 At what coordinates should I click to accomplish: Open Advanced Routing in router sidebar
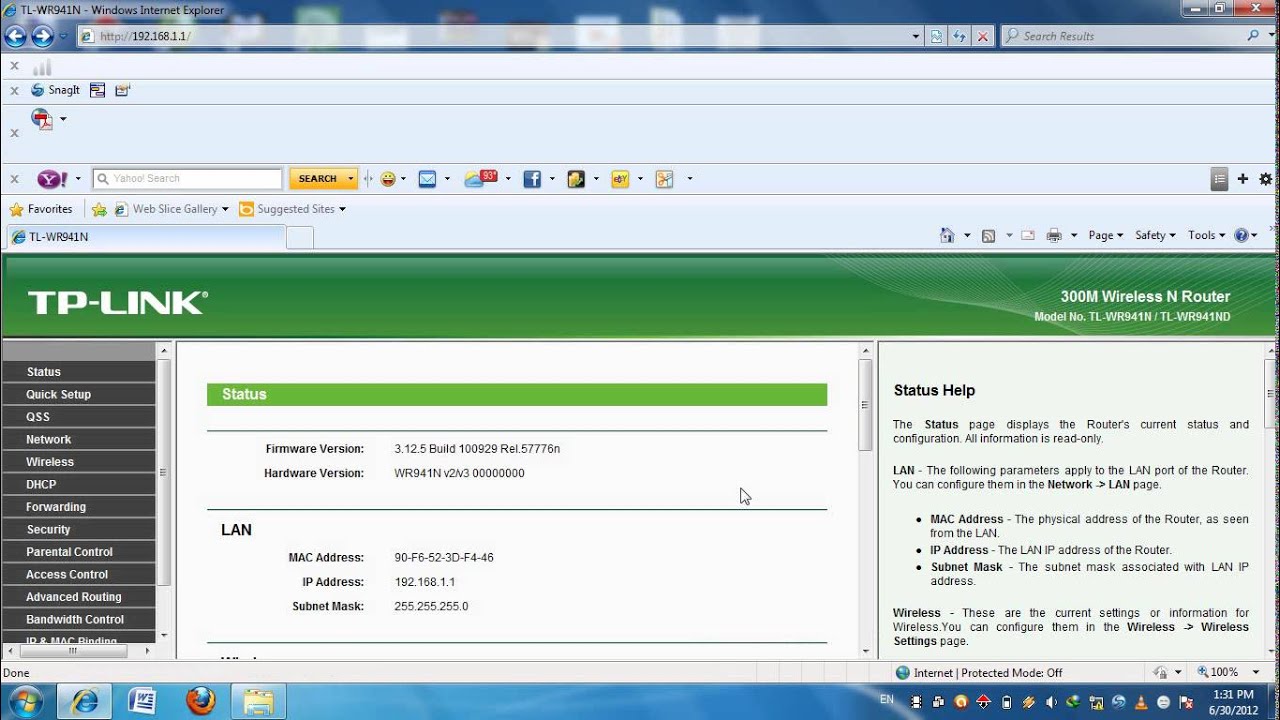pyautogui.click(x=78, y=597)
